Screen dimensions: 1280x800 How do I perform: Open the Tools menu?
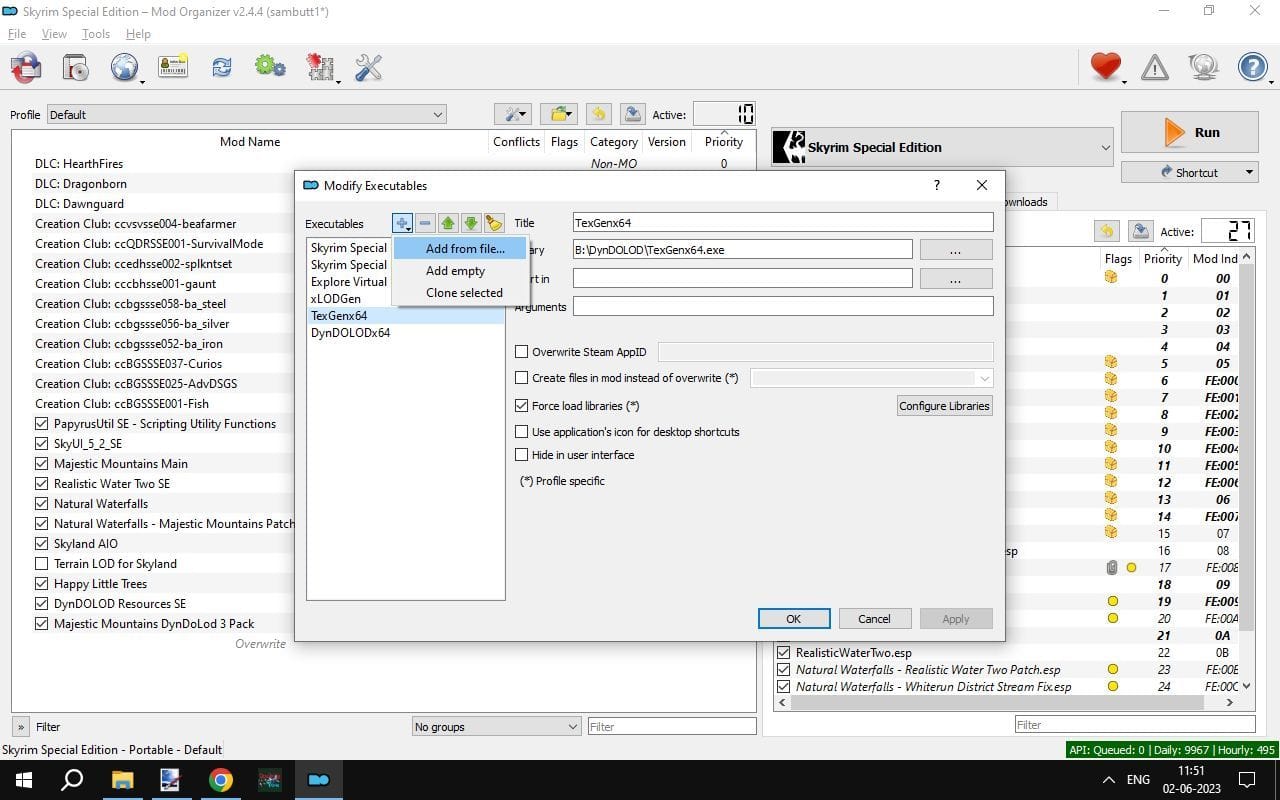click(95, 33)
